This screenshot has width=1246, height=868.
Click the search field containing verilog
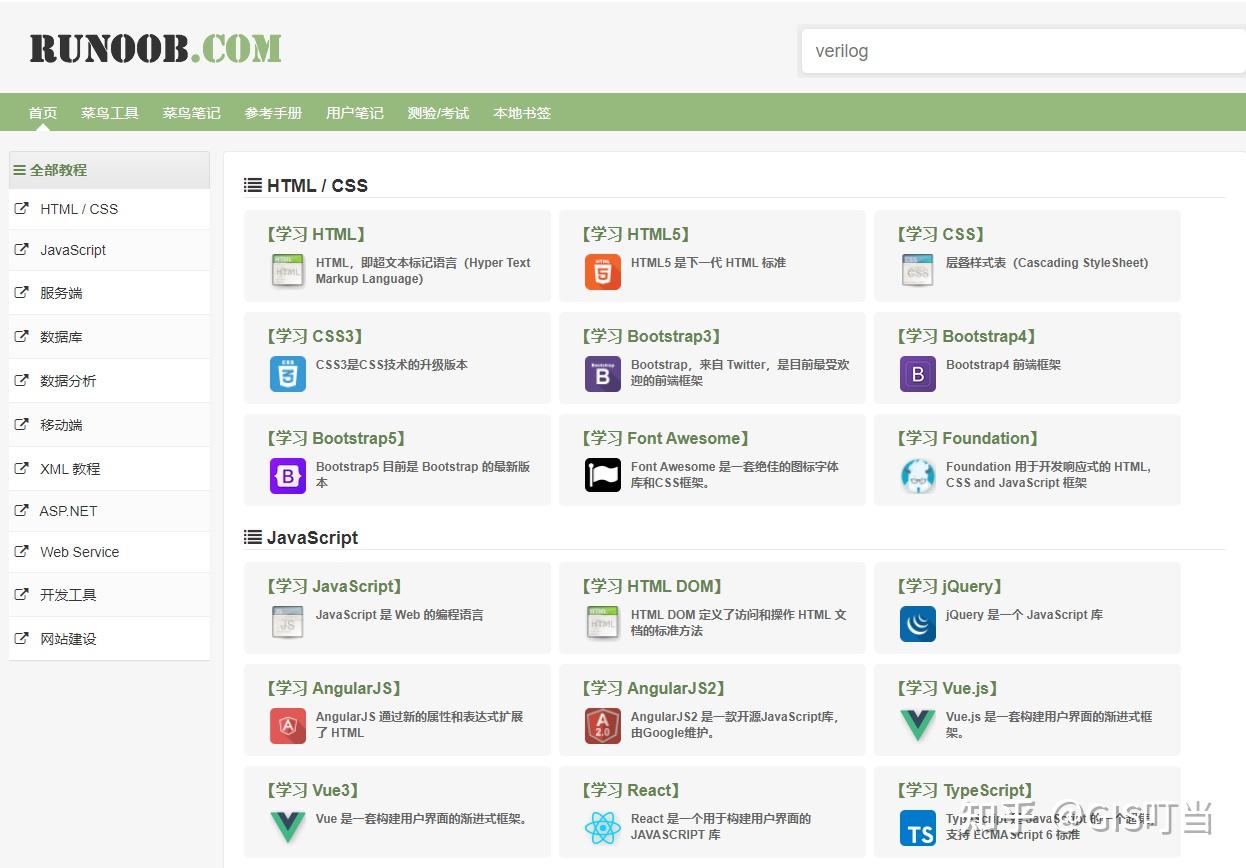[x=1023, y=51]
